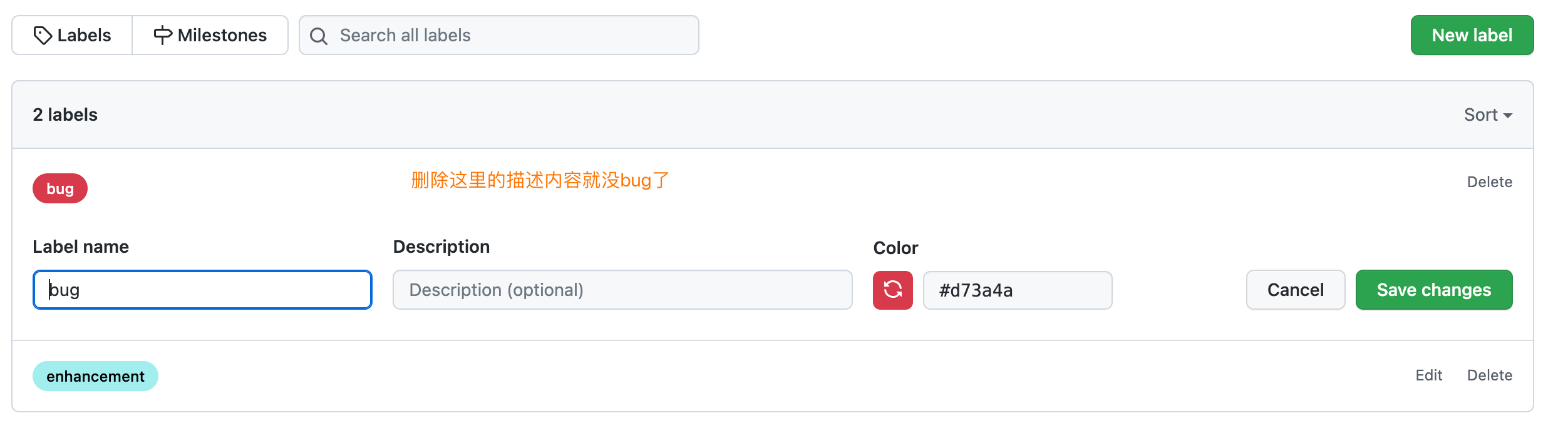Click the Description optional input
1568x448 pixels.
coord(622,290)
